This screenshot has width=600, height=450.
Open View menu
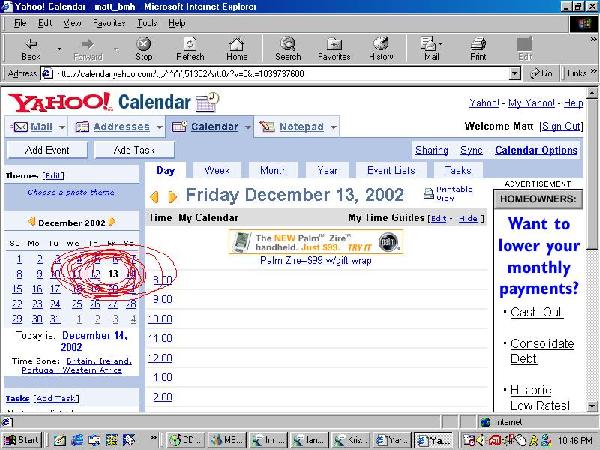point(72,23)
